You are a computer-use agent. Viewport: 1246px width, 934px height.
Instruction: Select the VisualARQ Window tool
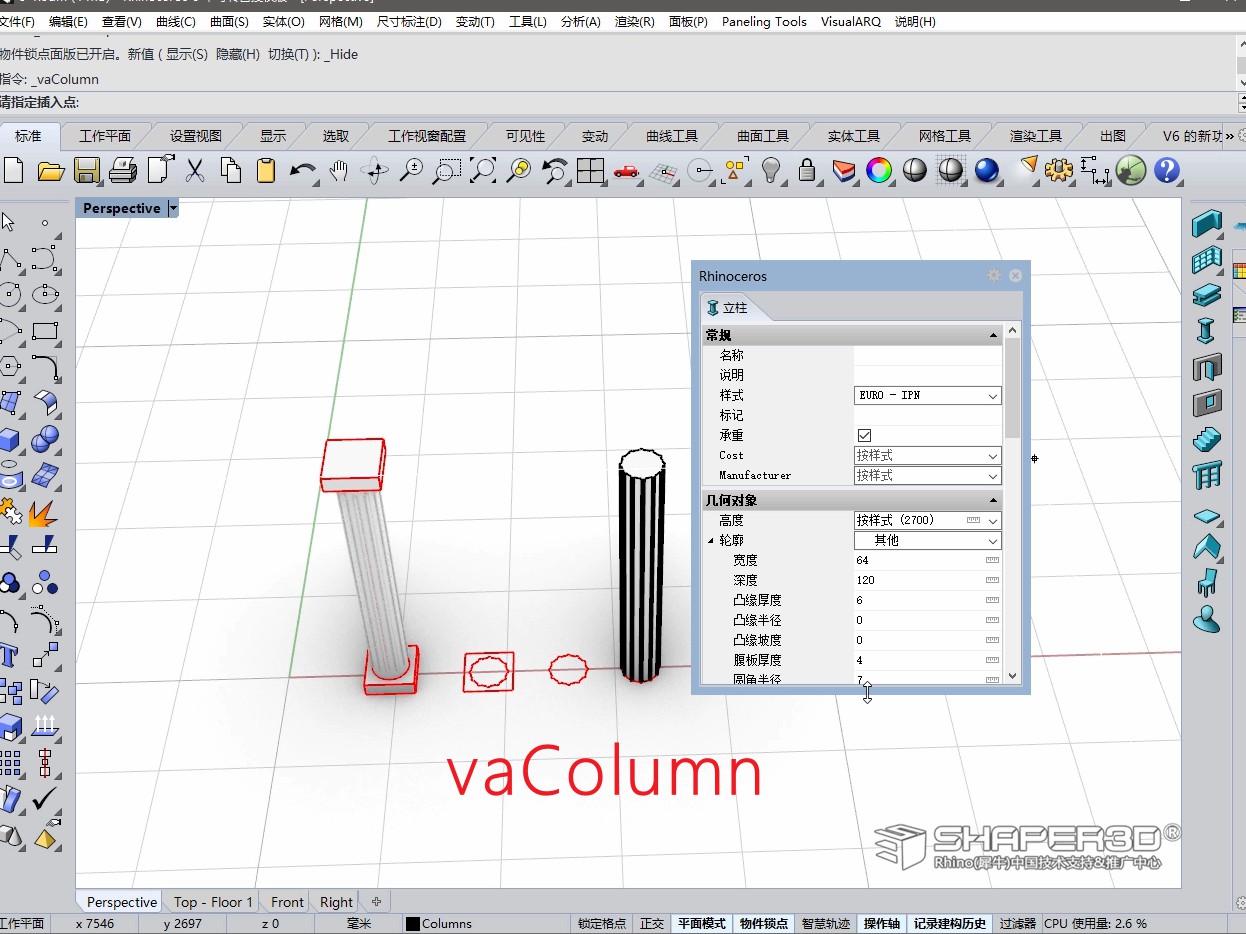[1207, 403]
